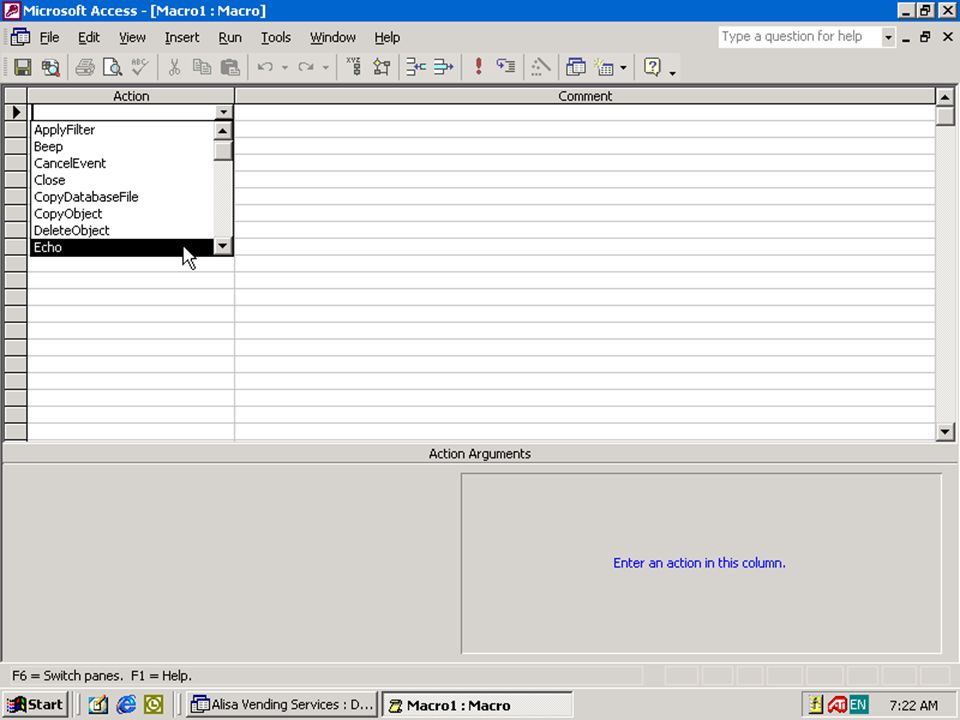This screenshot has width=960, height=720.
Task: Click the Access document icon beside File menu
Action: click(x=20, y=37)
